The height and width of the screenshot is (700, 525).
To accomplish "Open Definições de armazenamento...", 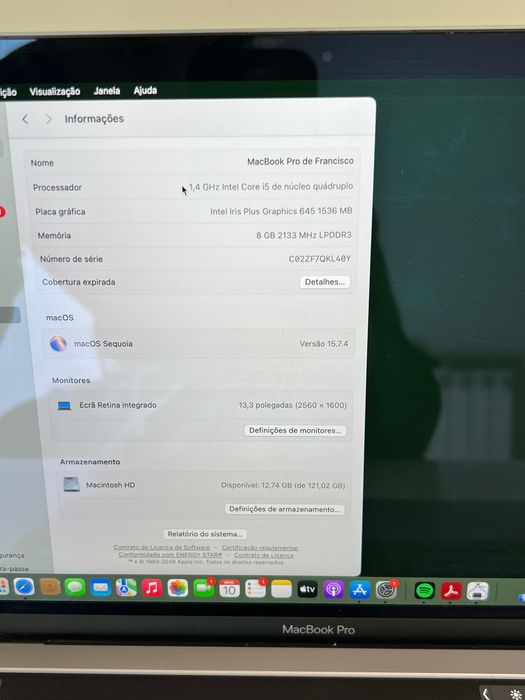I will point(284,509).
